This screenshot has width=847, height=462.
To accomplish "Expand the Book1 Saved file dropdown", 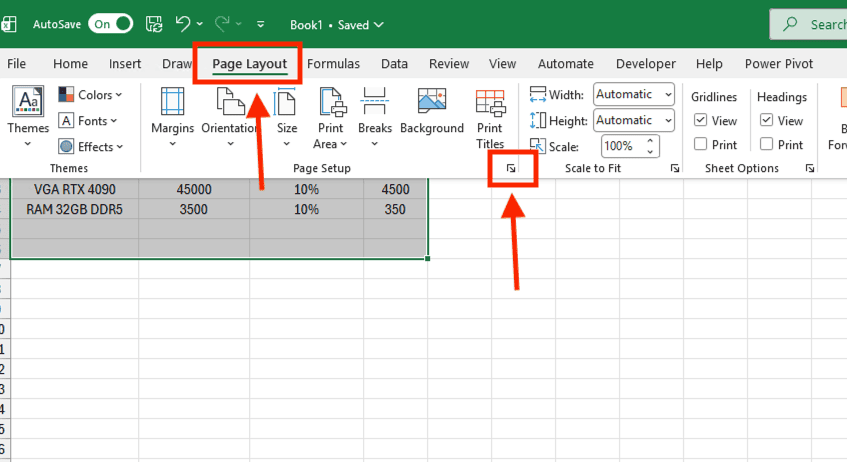I will click(x=379, y=25).
